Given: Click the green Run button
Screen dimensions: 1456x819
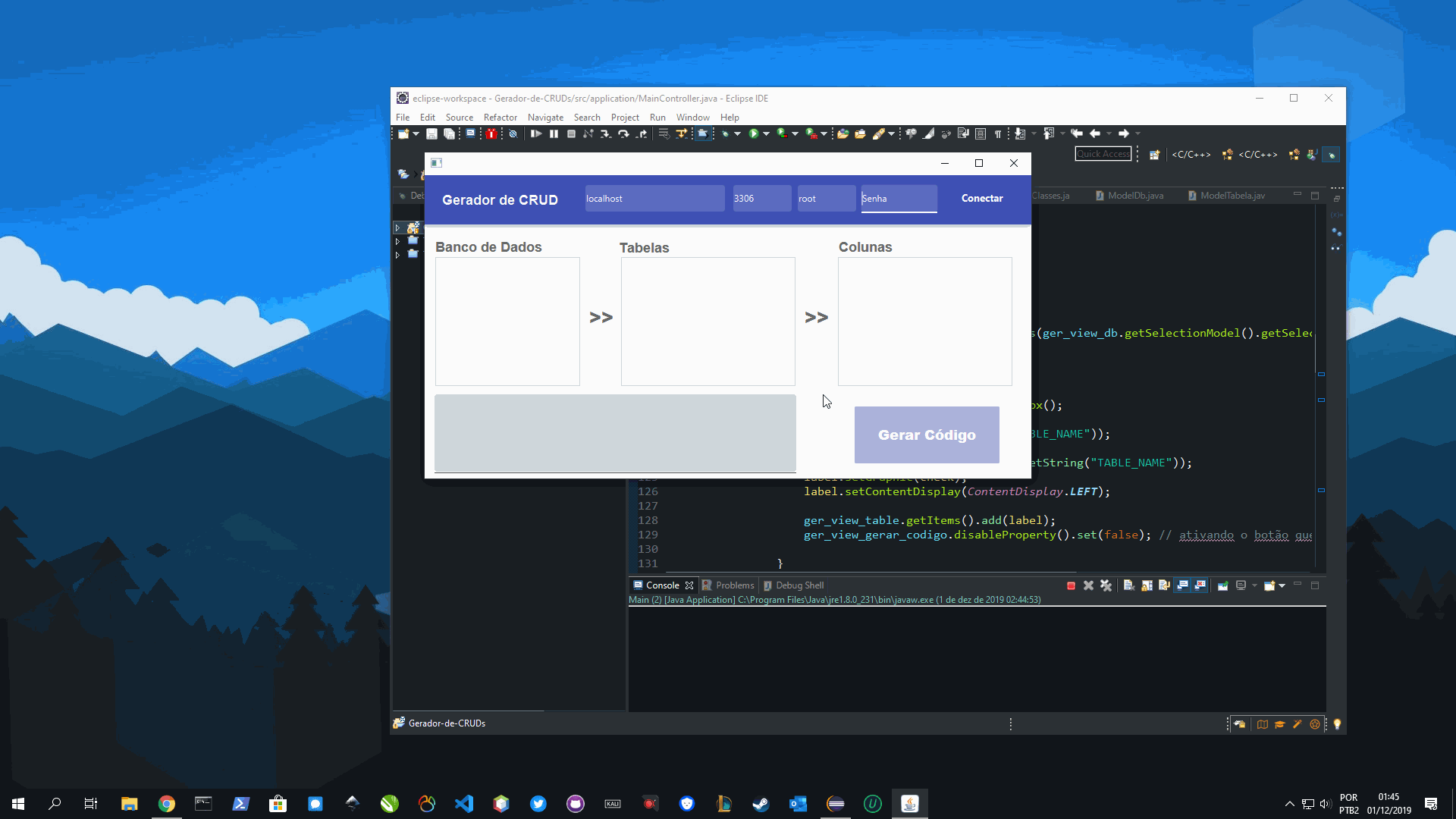Looking at the screenshot, I should pyautogui.click(x=754, y=133).
